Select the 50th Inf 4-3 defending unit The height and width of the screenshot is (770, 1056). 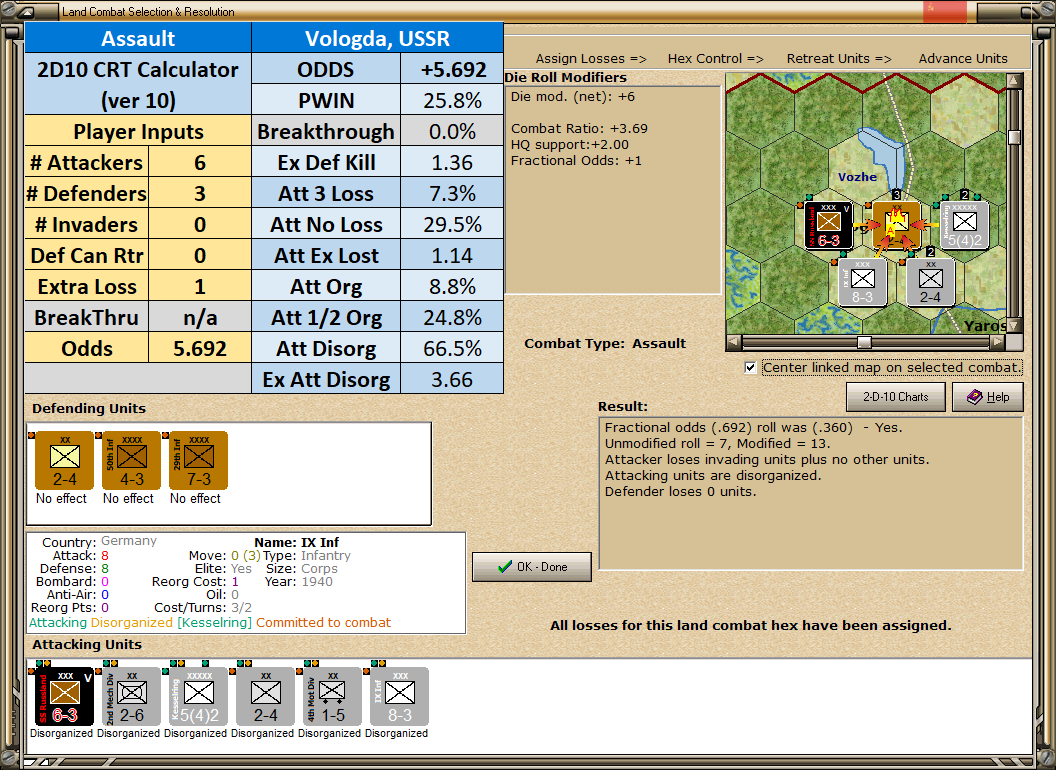pyautogui.click(x=131, y=461)
